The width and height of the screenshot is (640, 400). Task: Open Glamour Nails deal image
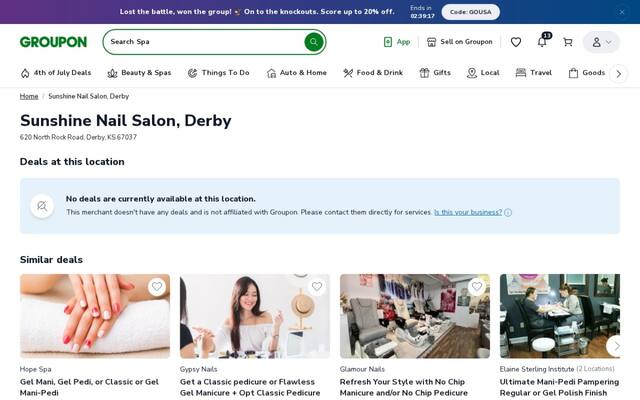pos(415,316)
